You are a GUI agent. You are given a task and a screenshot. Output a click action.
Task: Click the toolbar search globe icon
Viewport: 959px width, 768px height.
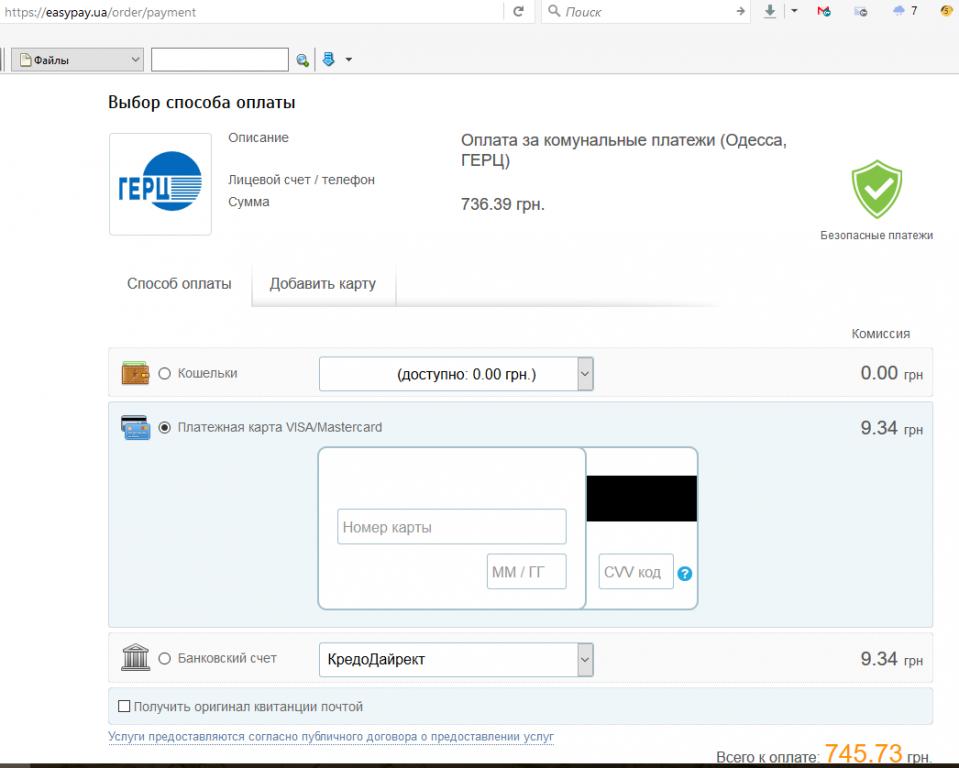[303, 60]
